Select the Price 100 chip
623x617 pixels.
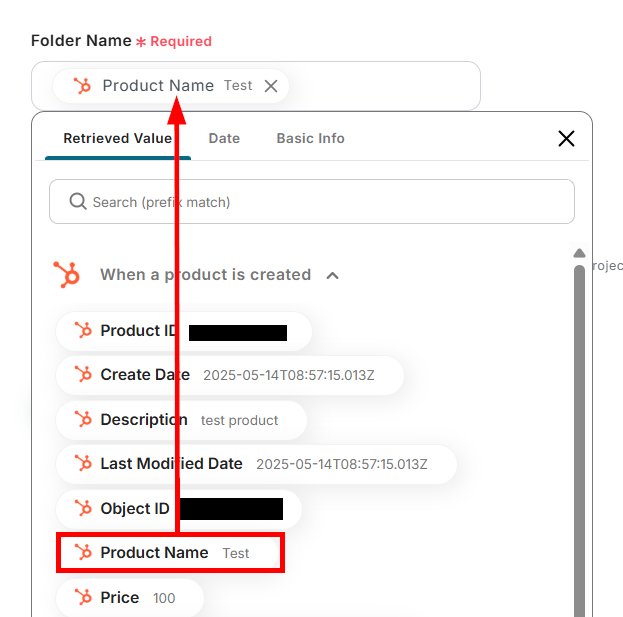point(130,598)
